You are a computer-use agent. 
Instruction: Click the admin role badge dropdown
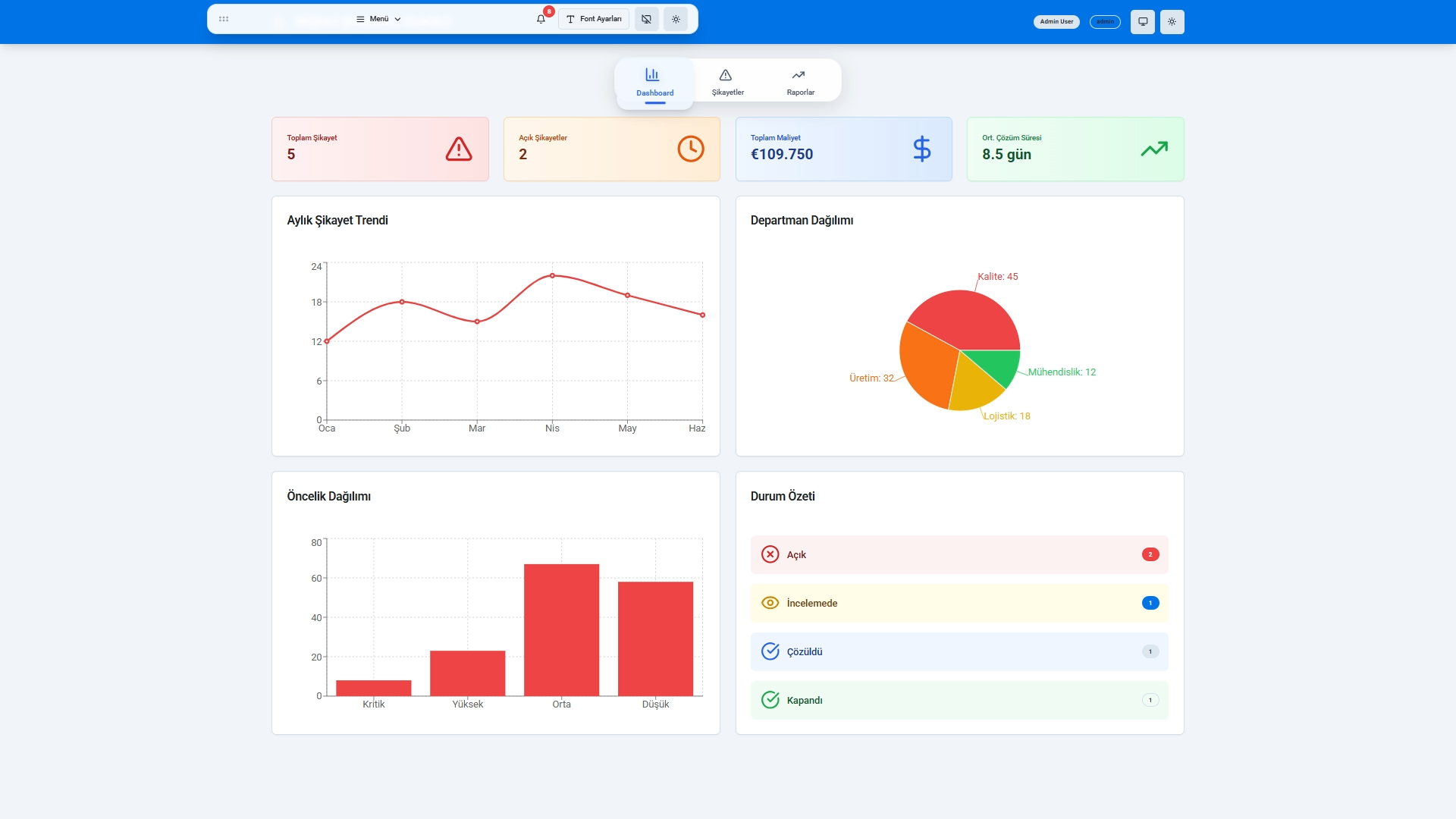(1105, 22)
